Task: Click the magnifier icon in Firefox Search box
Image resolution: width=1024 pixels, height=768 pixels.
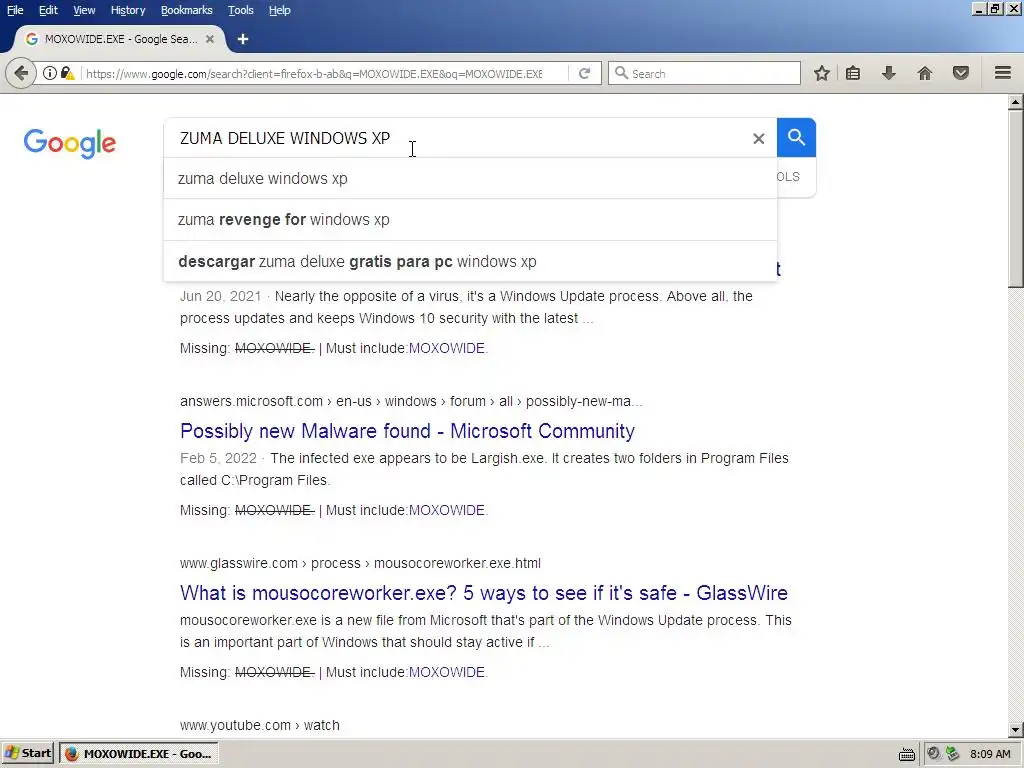Action: [621, 73]
